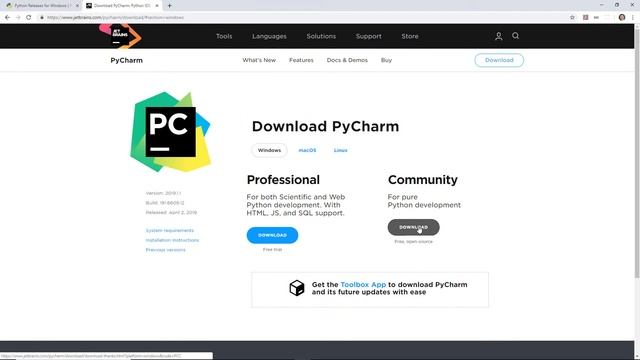Reload the page with refresh icon
This screenshot has width=640, height=360.
29,18
